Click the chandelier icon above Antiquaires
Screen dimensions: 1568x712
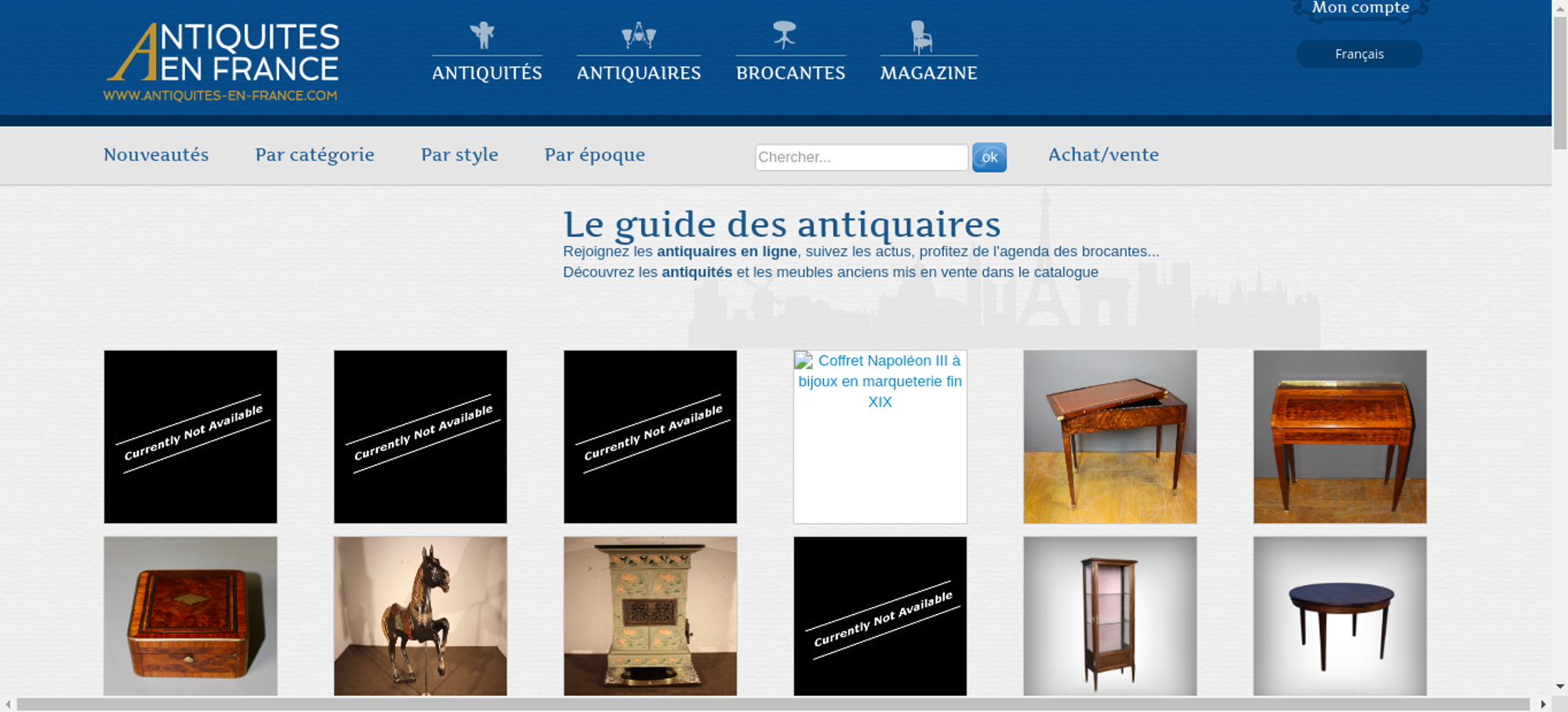point(638,35)
